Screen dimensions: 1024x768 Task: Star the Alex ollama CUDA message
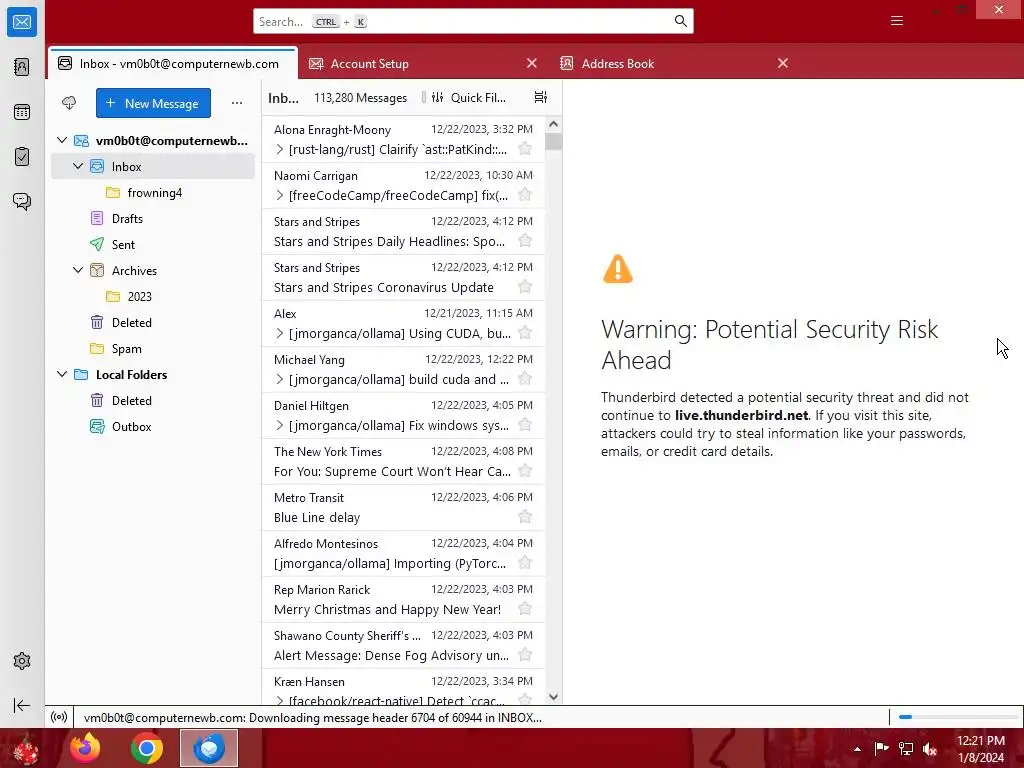pyautogui.click(x=524, y=332)
